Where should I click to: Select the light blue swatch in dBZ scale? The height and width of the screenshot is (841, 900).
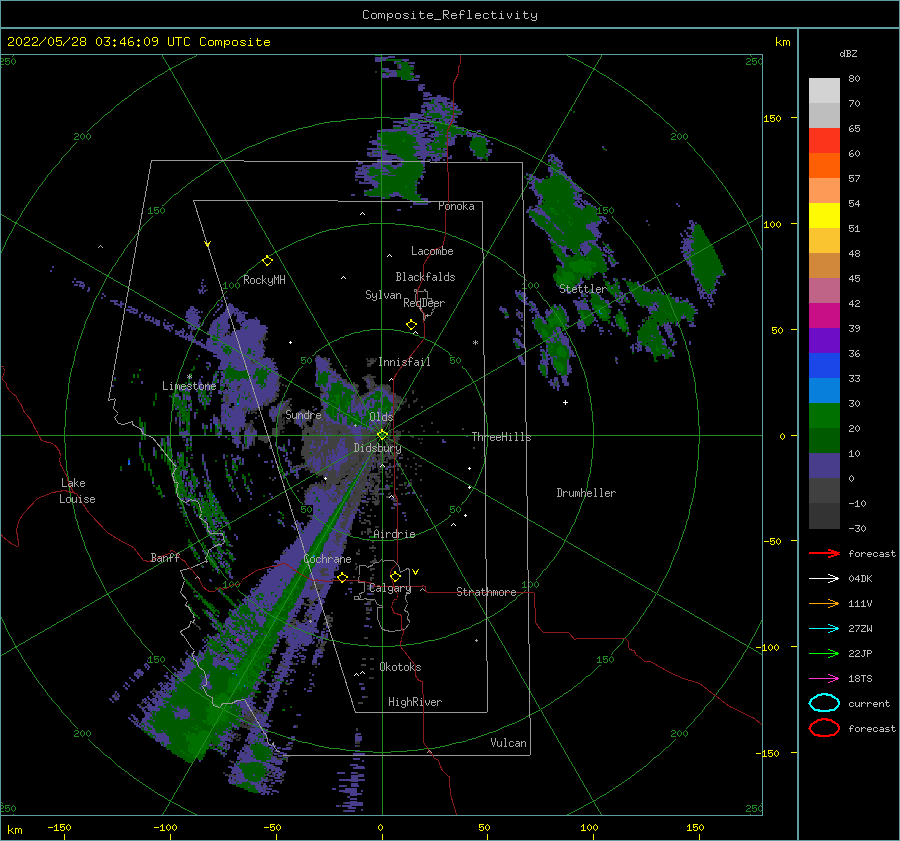pos(824,390)
